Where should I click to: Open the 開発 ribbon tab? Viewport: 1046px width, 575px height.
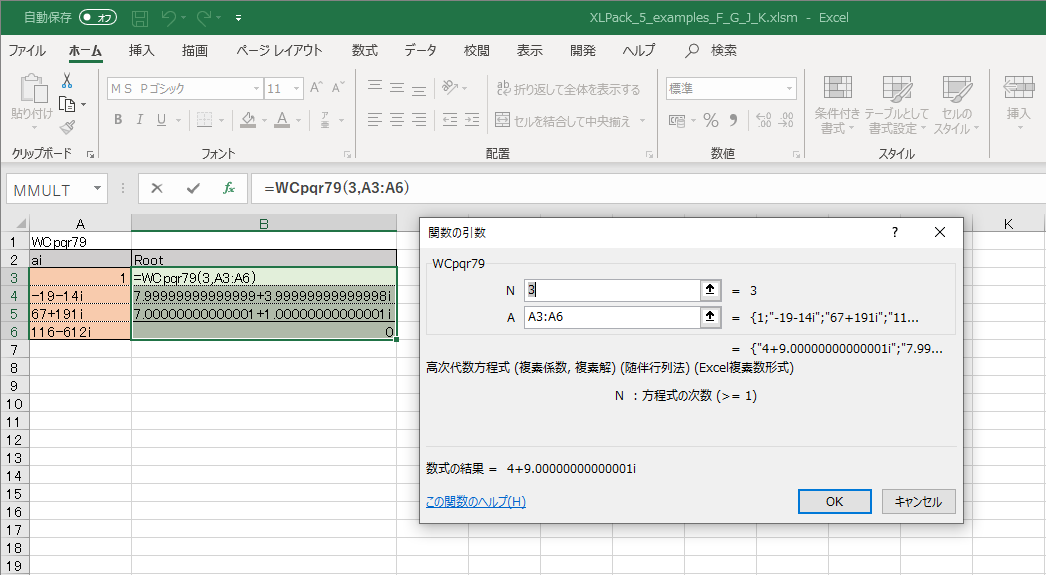[582, 51]
